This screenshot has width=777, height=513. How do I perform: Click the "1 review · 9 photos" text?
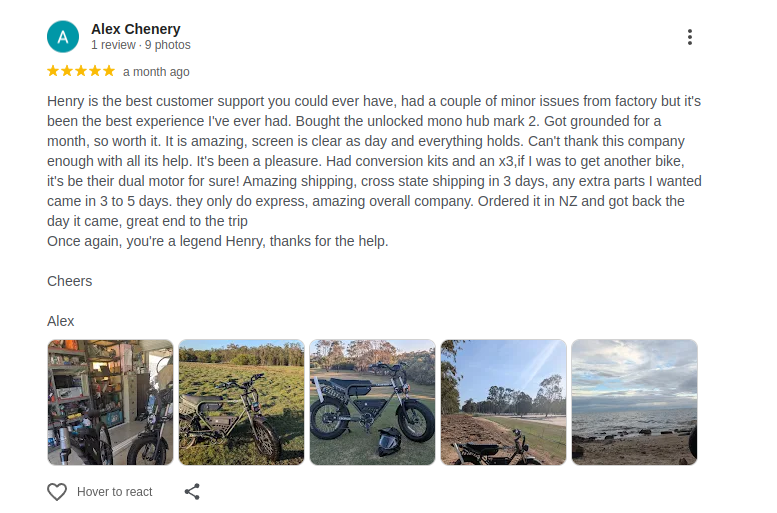point(140,45)
